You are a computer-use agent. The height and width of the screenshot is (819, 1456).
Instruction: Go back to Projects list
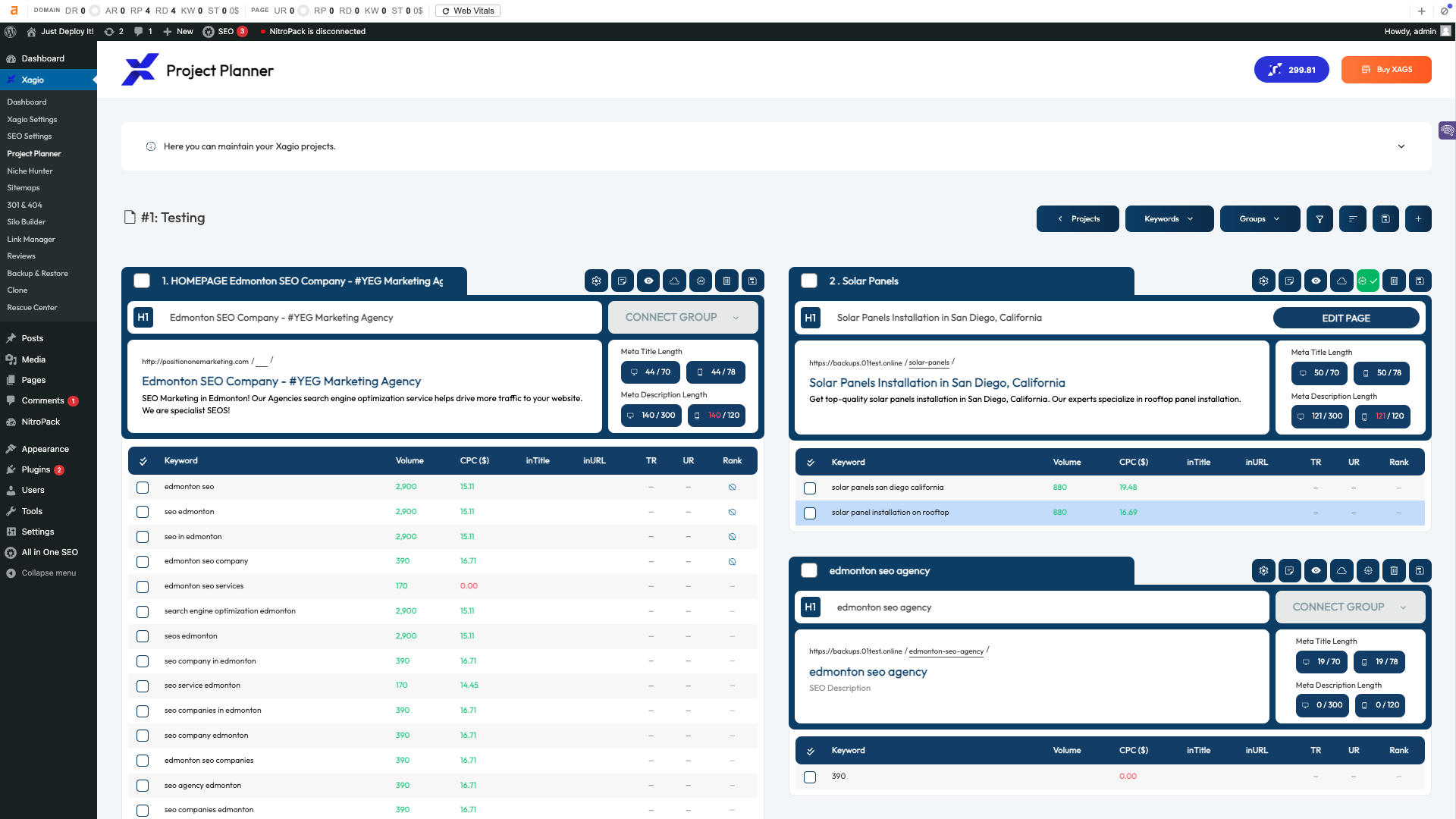pos(1078,218)
